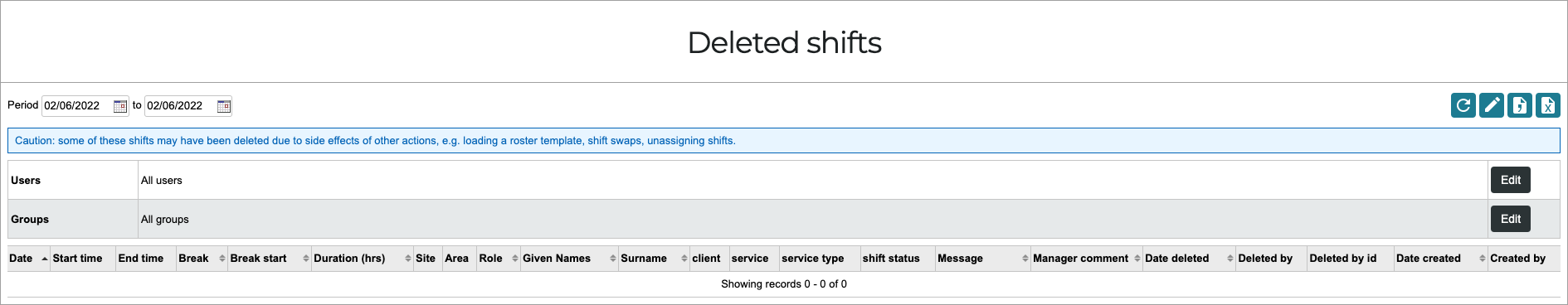Sort table by Date created column
The width and height of the screenshot is (1568, 305).
[1441, 259]
